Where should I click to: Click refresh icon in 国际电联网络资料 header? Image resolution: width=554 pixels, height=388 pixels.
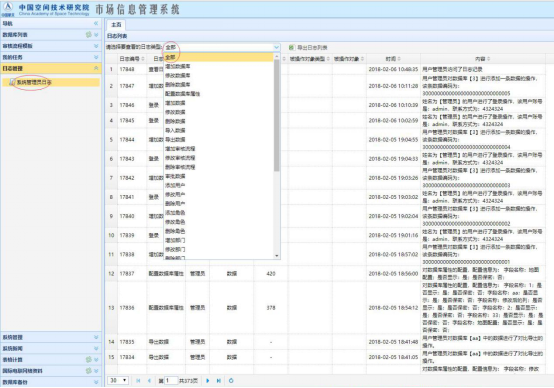tap(89, 371)
